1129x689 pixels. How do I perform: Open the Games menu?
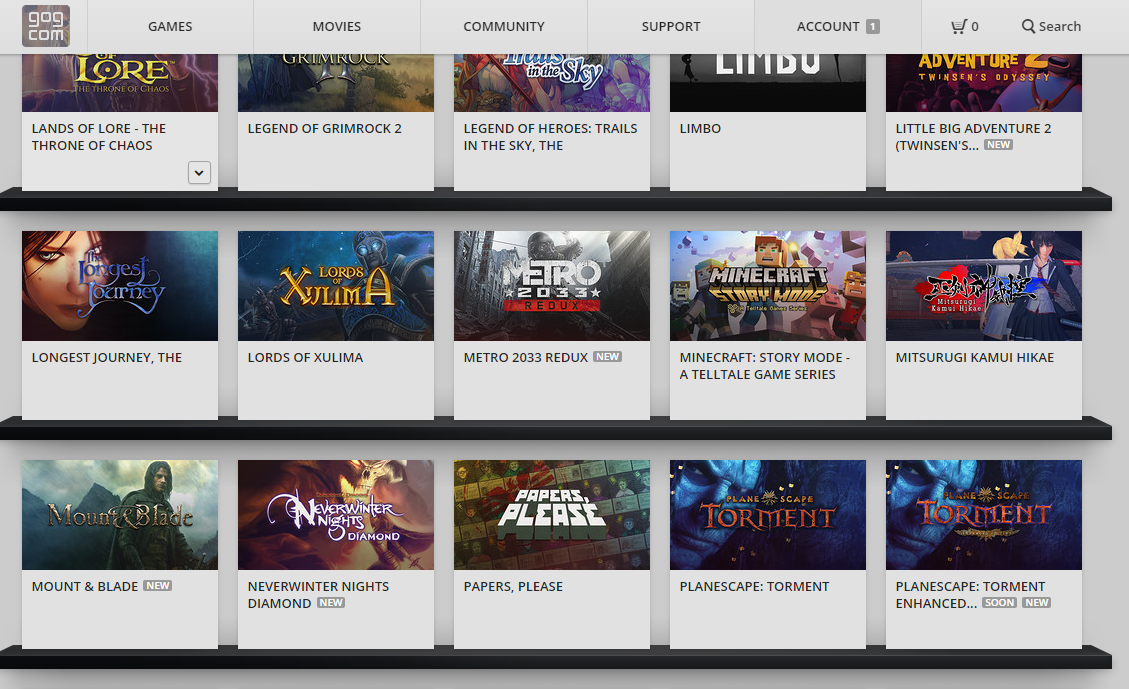pyautogui.click(x=170, y=27)
